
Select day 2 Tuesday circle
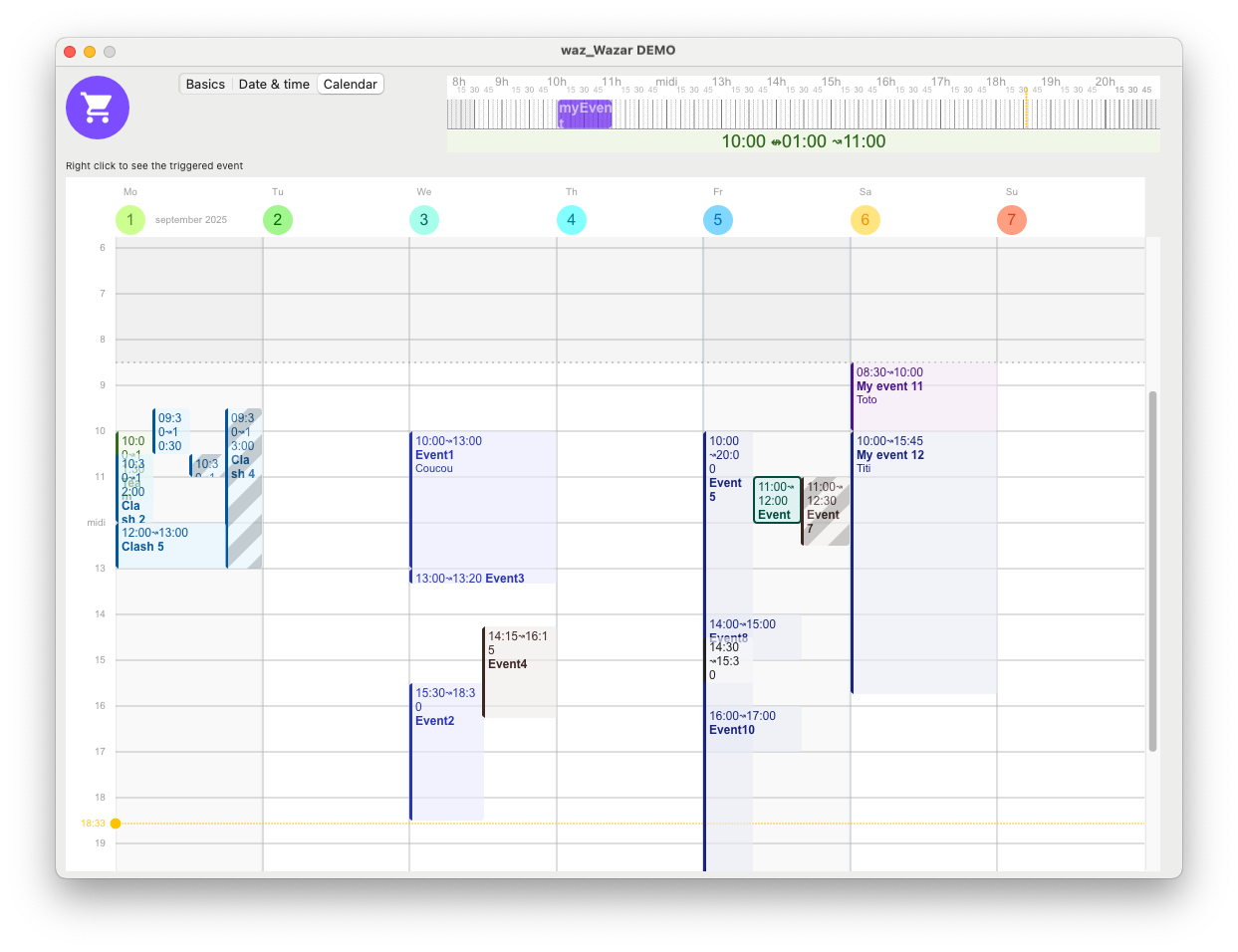point(278,220)
